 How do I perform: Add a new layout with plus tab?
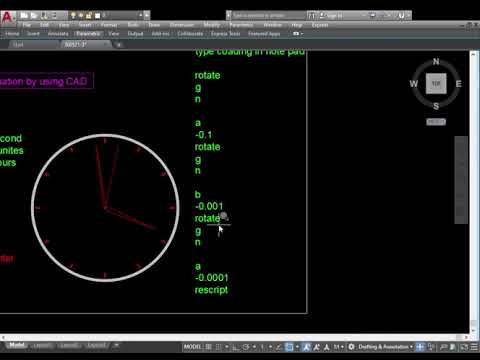pyautogui.click(x=117, y=345)
